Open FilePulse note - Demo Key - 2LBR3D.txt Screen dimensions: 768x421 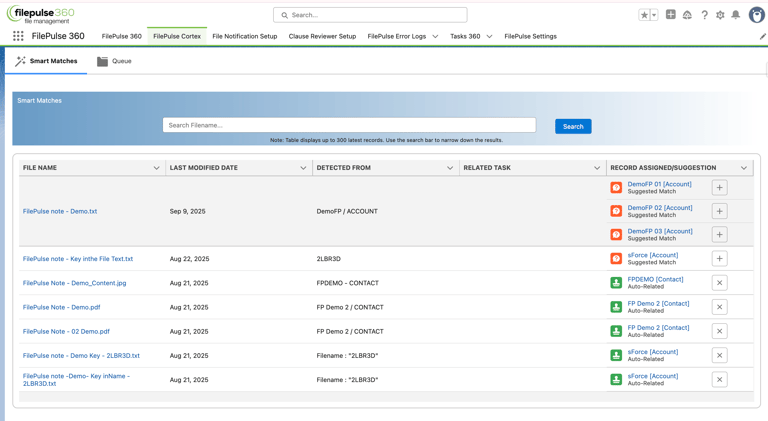[x=81, y=356]
